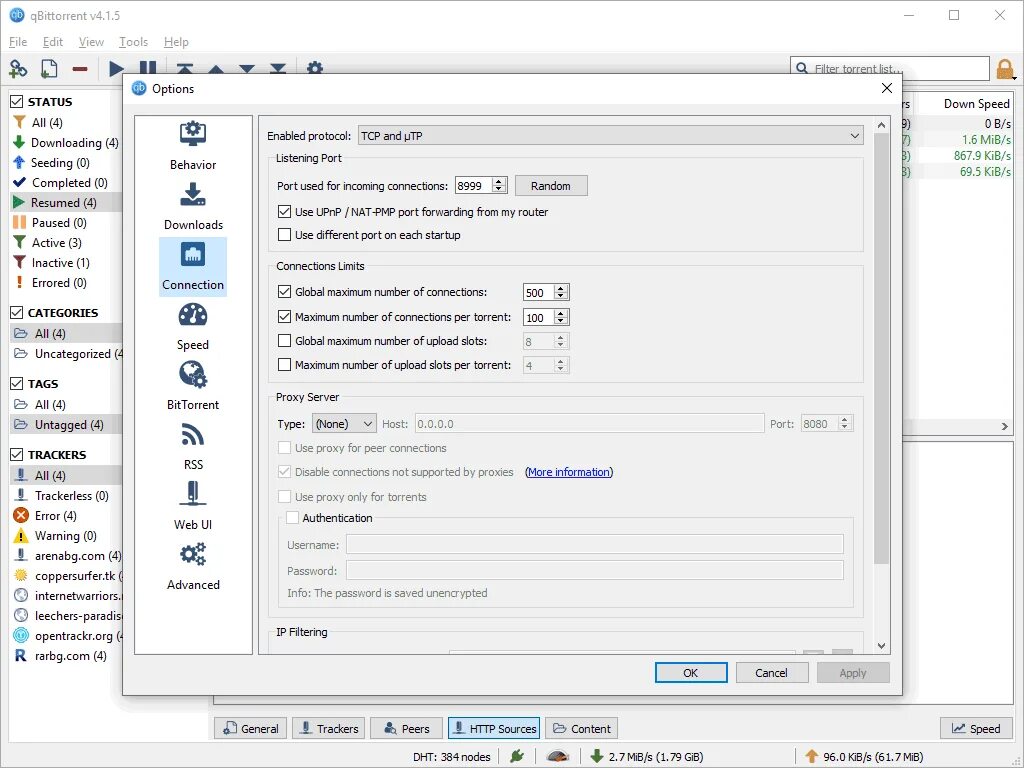Open the RSS options section
Screen dimensions: 1024x768
(x=193, y=447)
